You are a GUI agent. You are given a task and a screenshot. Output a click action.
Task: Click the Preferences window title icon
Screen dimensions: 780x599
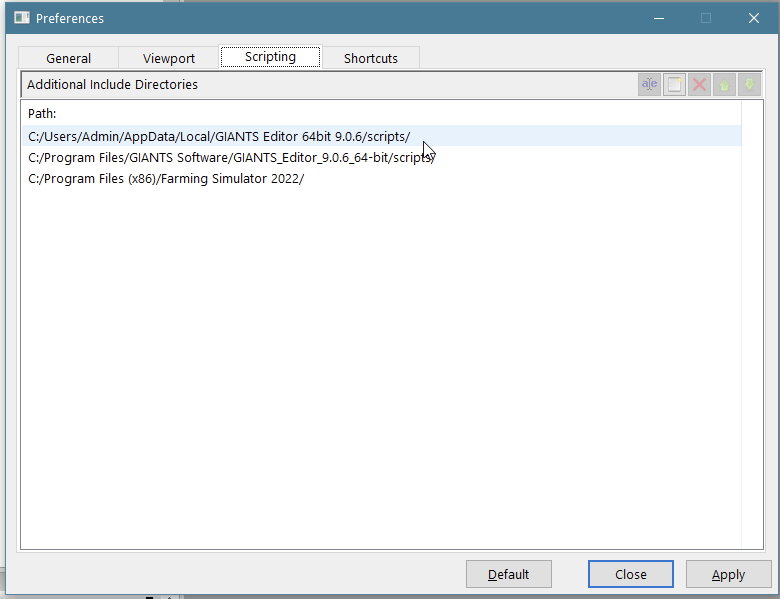21,18
